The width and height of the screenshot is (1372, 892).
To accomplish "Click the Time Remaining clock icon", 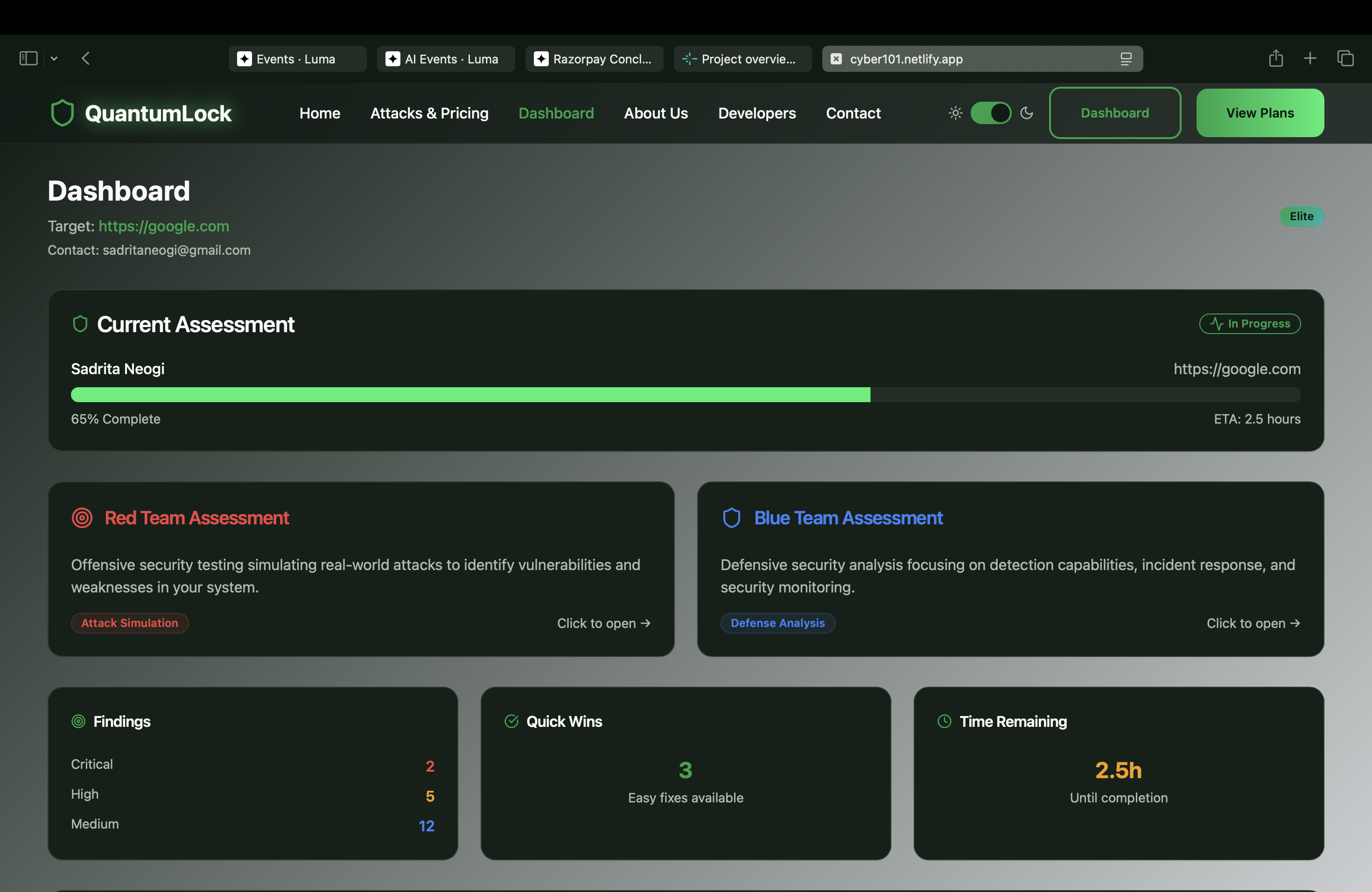I will [944, 721].
